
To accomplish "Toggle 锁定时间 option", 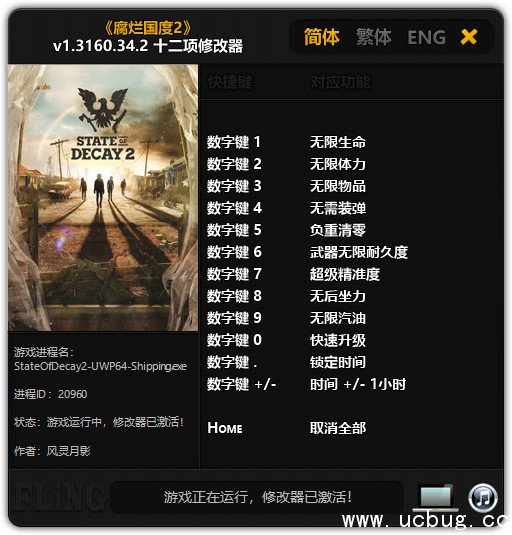I will pyautogui.click(x=338, y=362).
